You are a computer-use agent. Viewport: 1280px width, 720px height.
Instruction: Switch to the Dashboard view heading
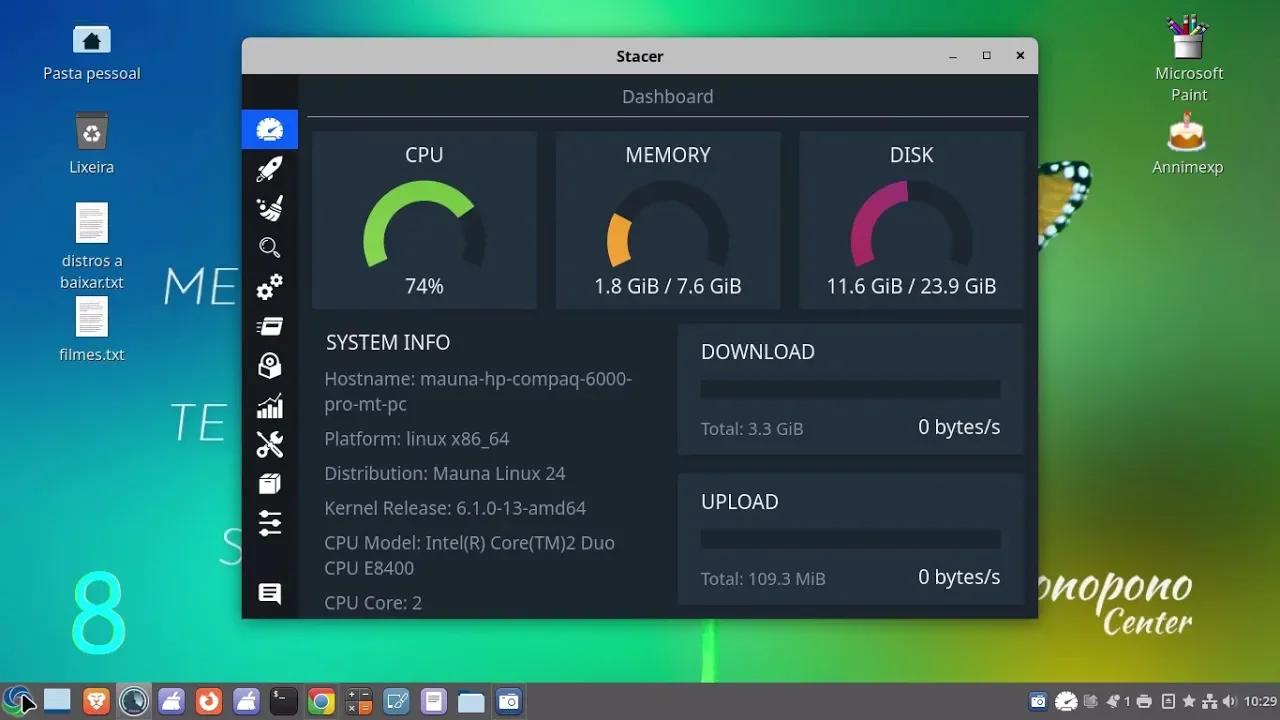click(667, 96)
